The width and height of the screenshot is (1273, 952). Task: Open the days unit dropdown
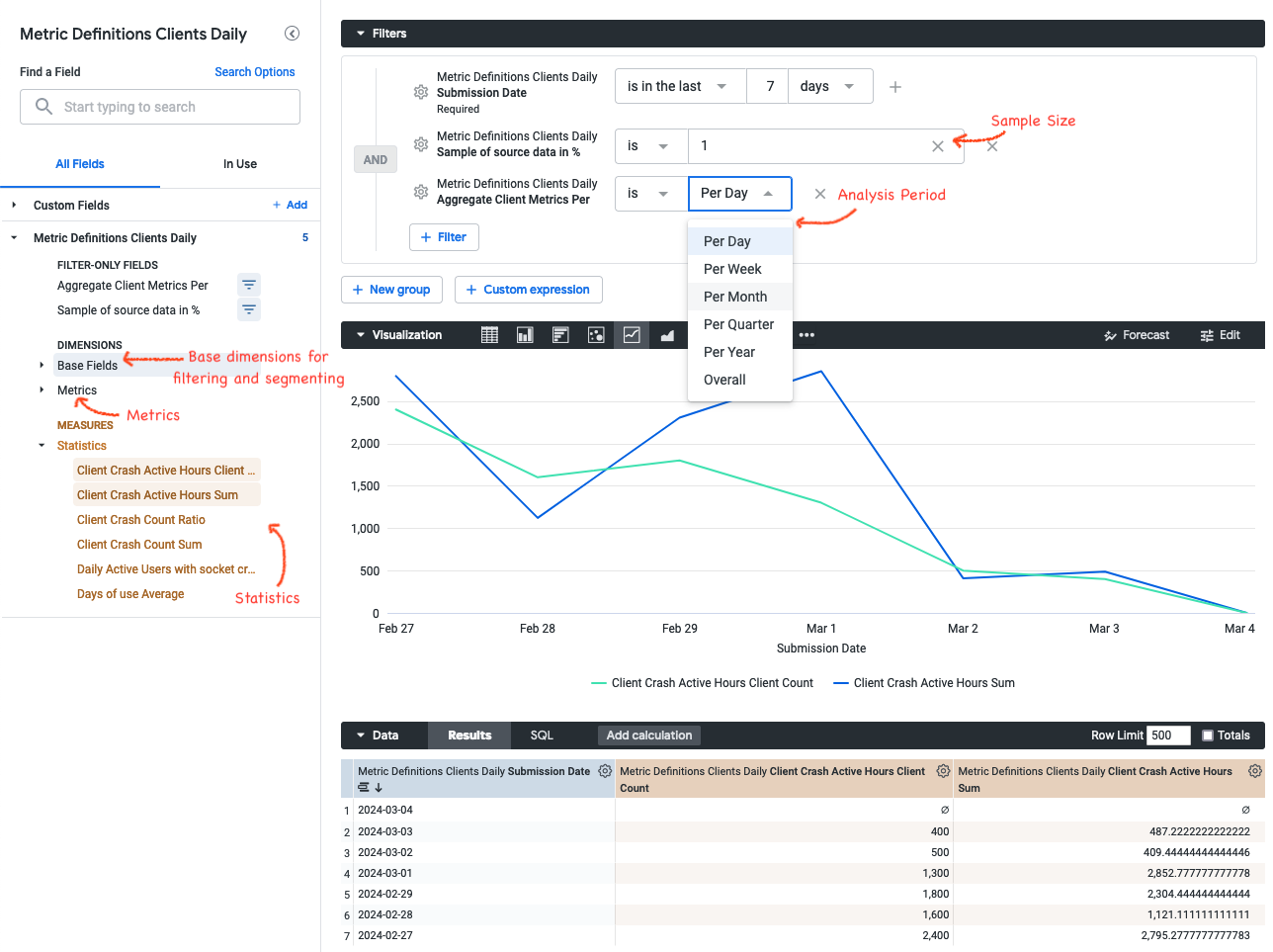(828, 86)
